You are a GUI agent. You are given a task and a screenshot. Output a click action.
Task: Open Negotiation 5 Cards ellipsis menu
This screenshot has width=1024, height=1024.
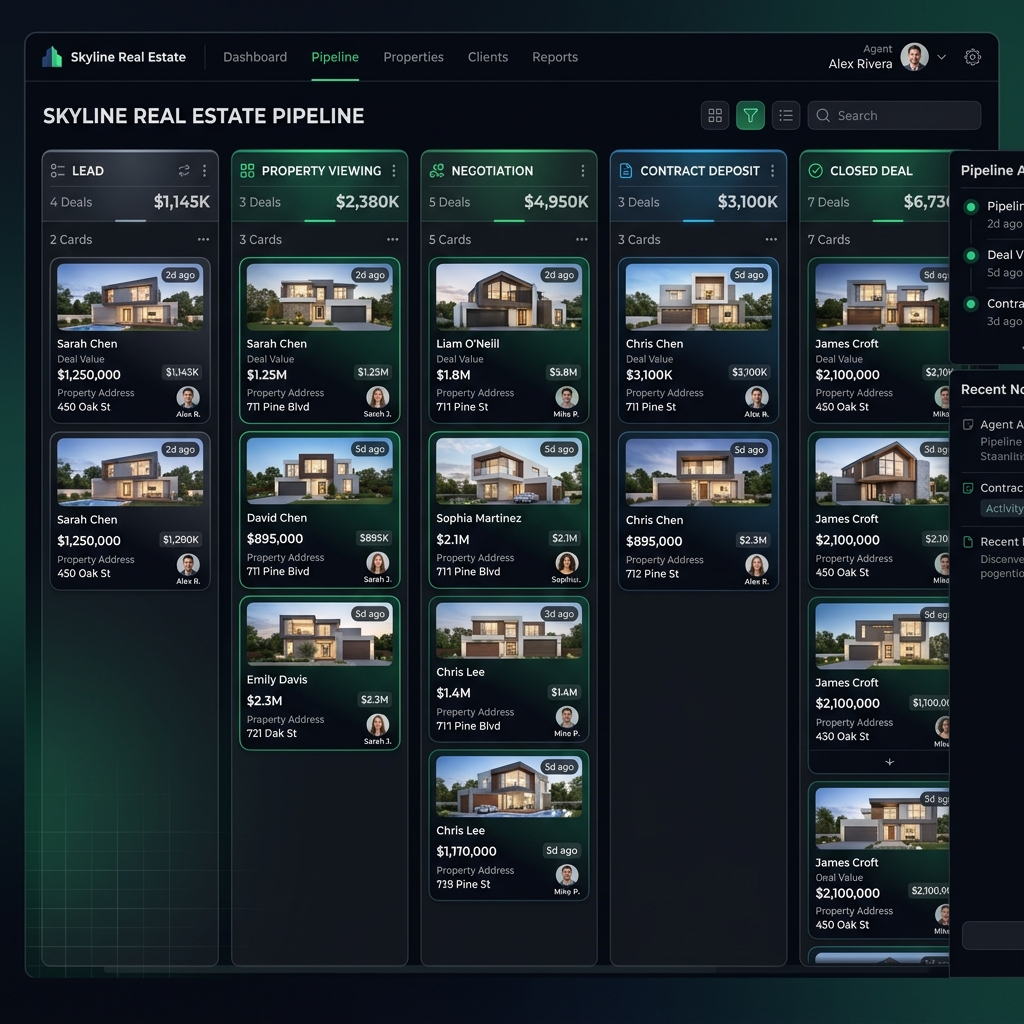(x=582, y=240)
